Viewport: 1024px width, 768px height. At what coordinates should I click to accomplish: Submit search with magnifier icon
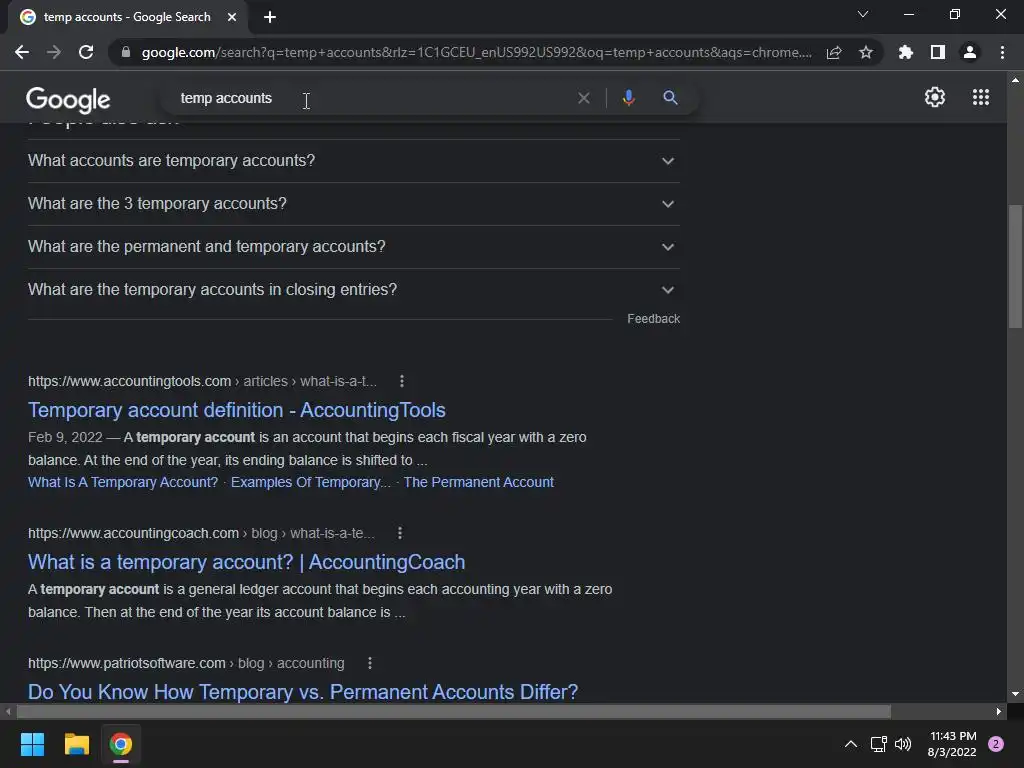[670, 98]
